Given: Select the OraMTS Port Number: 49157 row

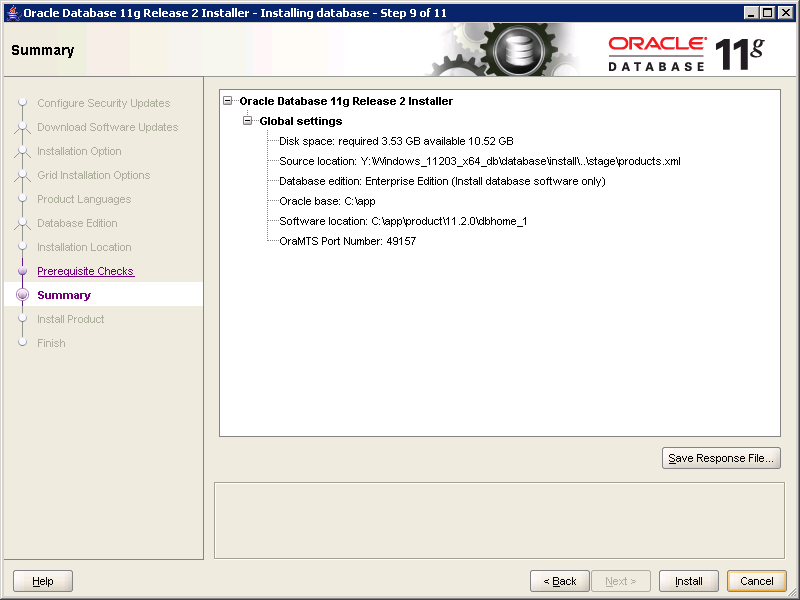Looking at the screenshot, I should click(347, 241).
